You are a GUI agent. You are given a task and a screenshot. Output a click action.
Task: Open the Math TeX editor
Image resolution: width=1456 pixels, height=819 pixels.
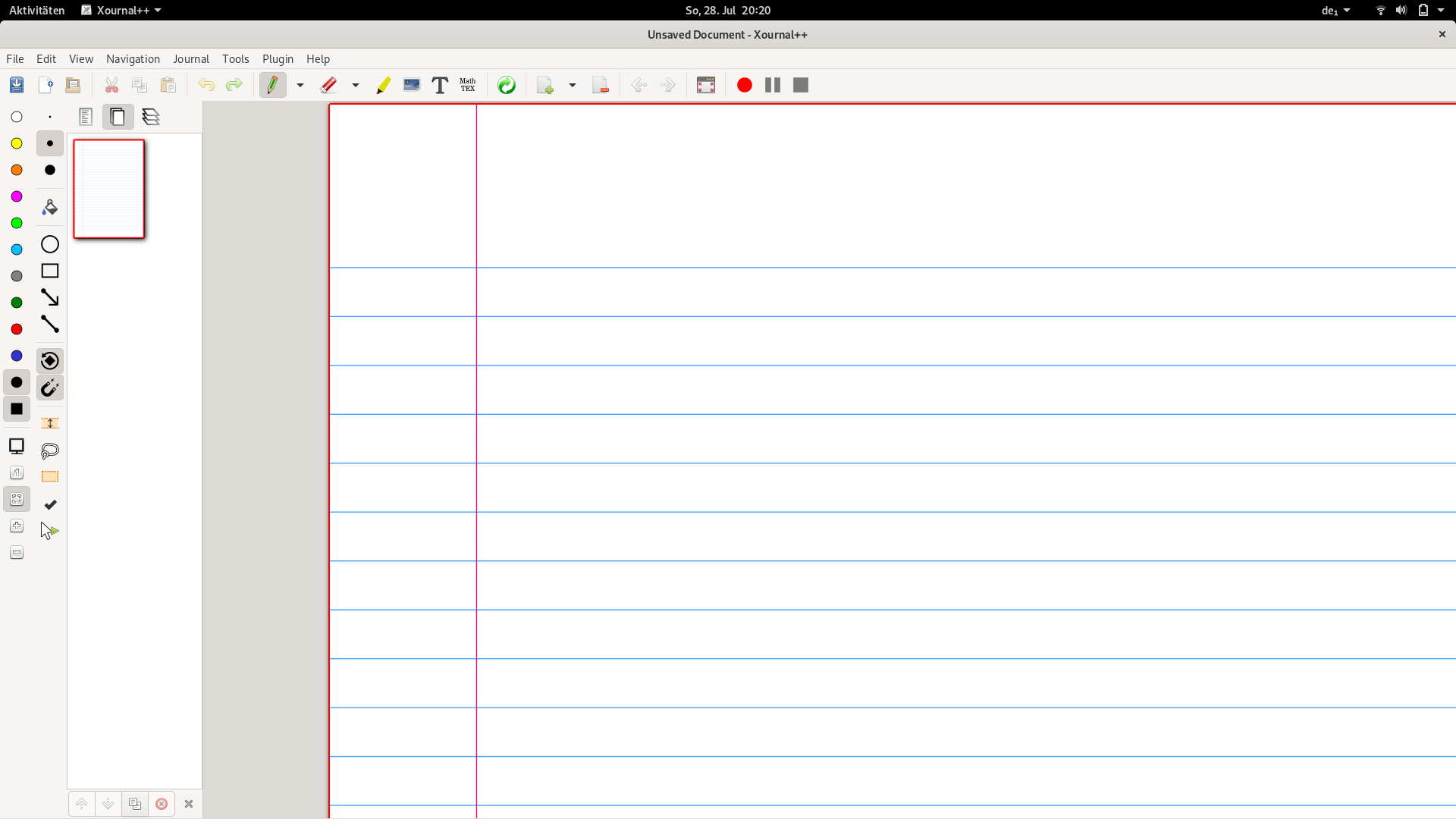click(468, 85)
